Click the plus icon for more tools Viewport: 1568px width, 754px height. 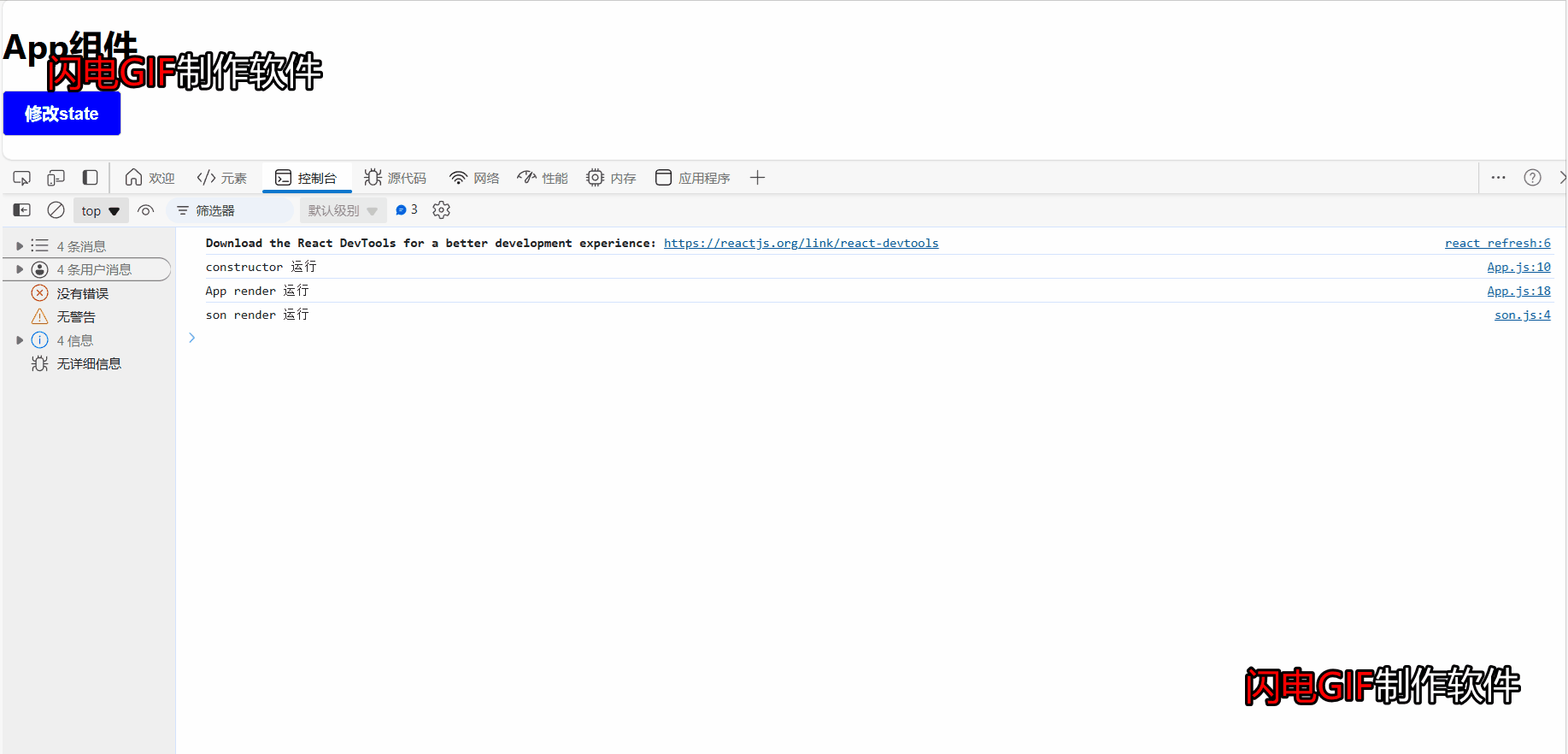click(x=757, y=178)
